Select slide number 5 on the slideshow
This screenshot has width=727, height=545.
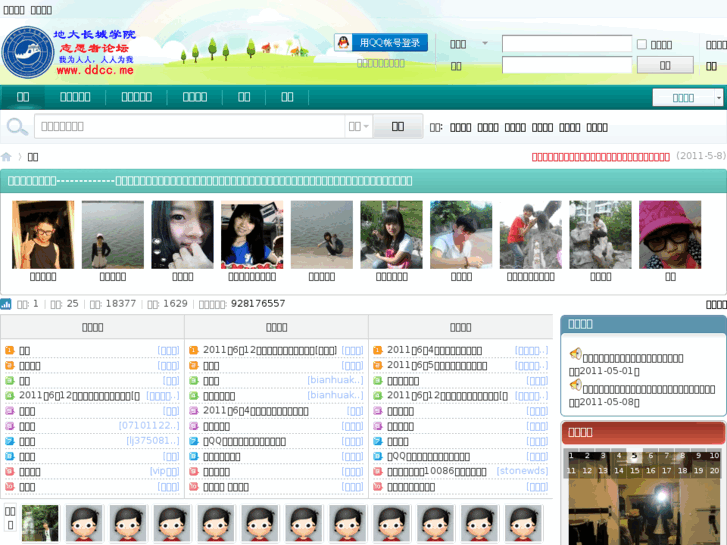click(x=634, y=456)
